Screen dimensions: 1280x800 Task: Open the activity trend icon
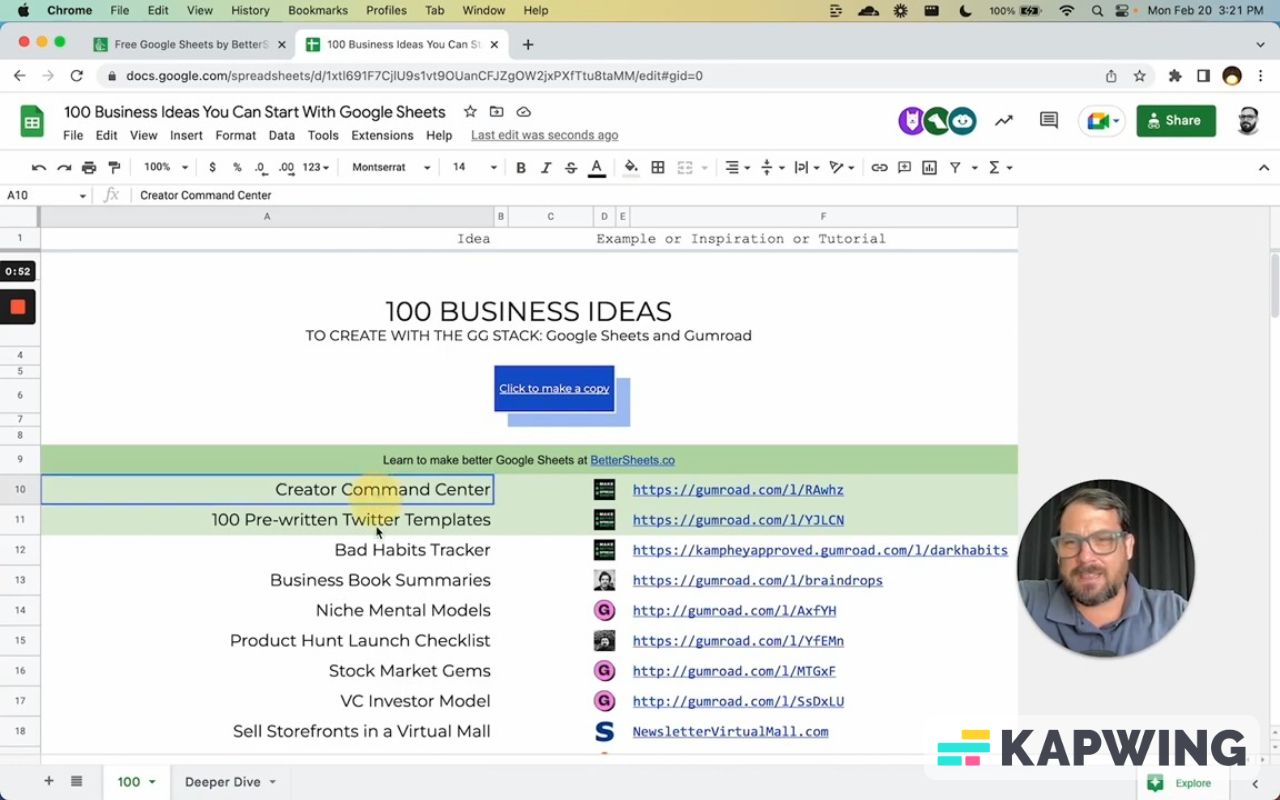click(1003, 121)
